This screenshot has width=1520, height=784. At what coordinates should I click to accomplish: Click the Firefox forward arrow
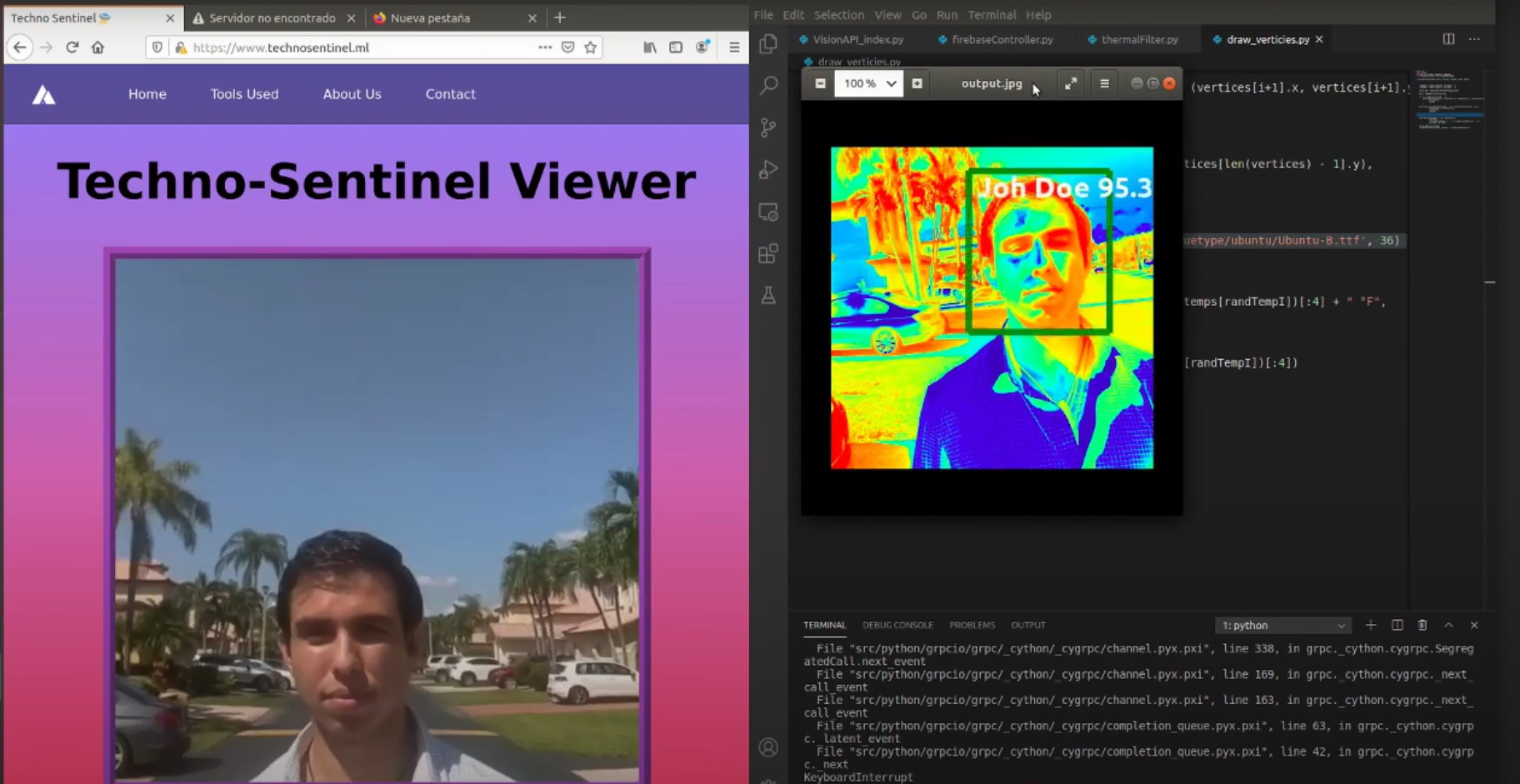click(47, 47)
